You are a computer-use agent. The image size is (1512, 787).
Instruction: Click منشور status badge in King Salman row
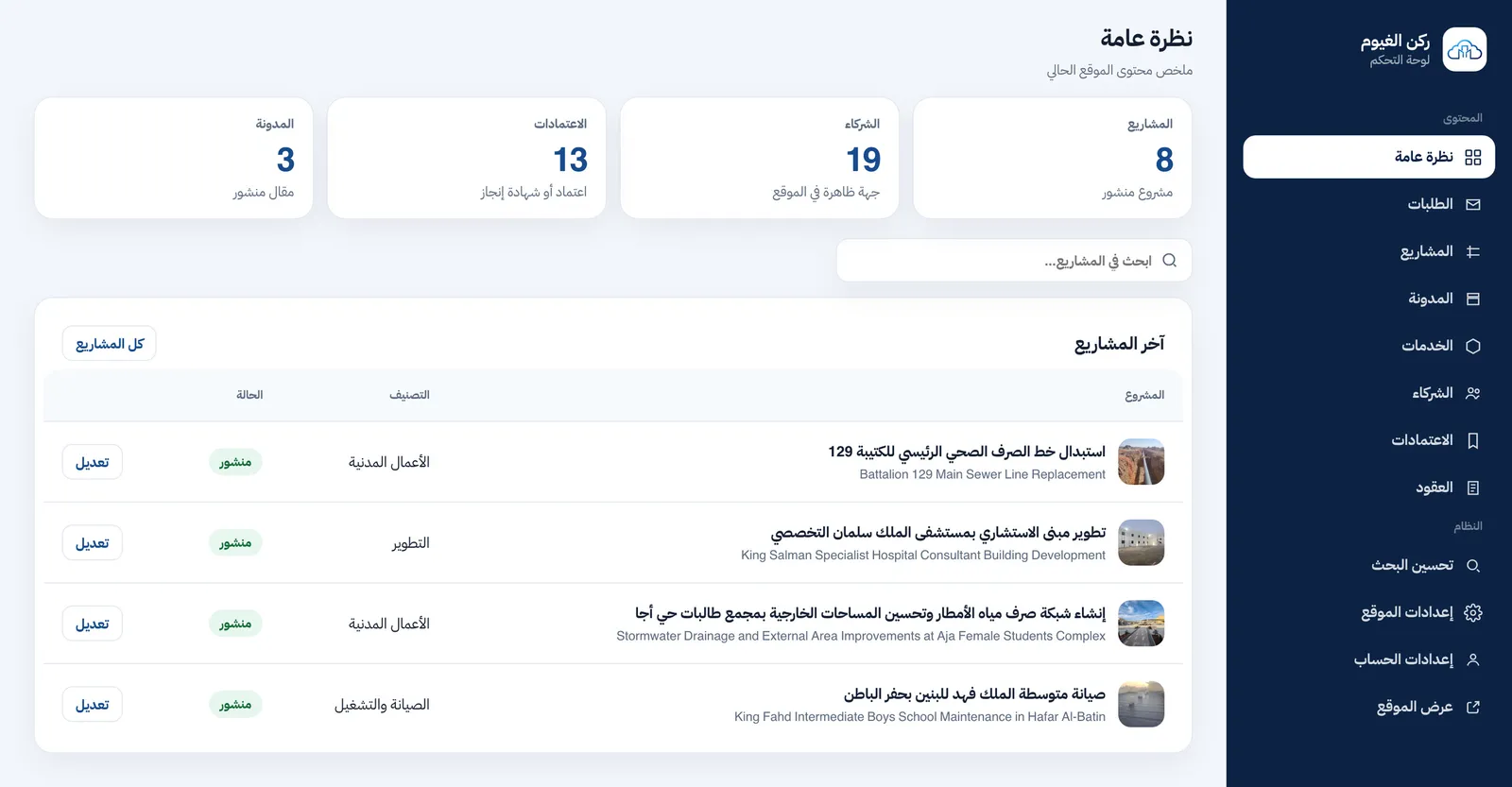click(235, 543)
